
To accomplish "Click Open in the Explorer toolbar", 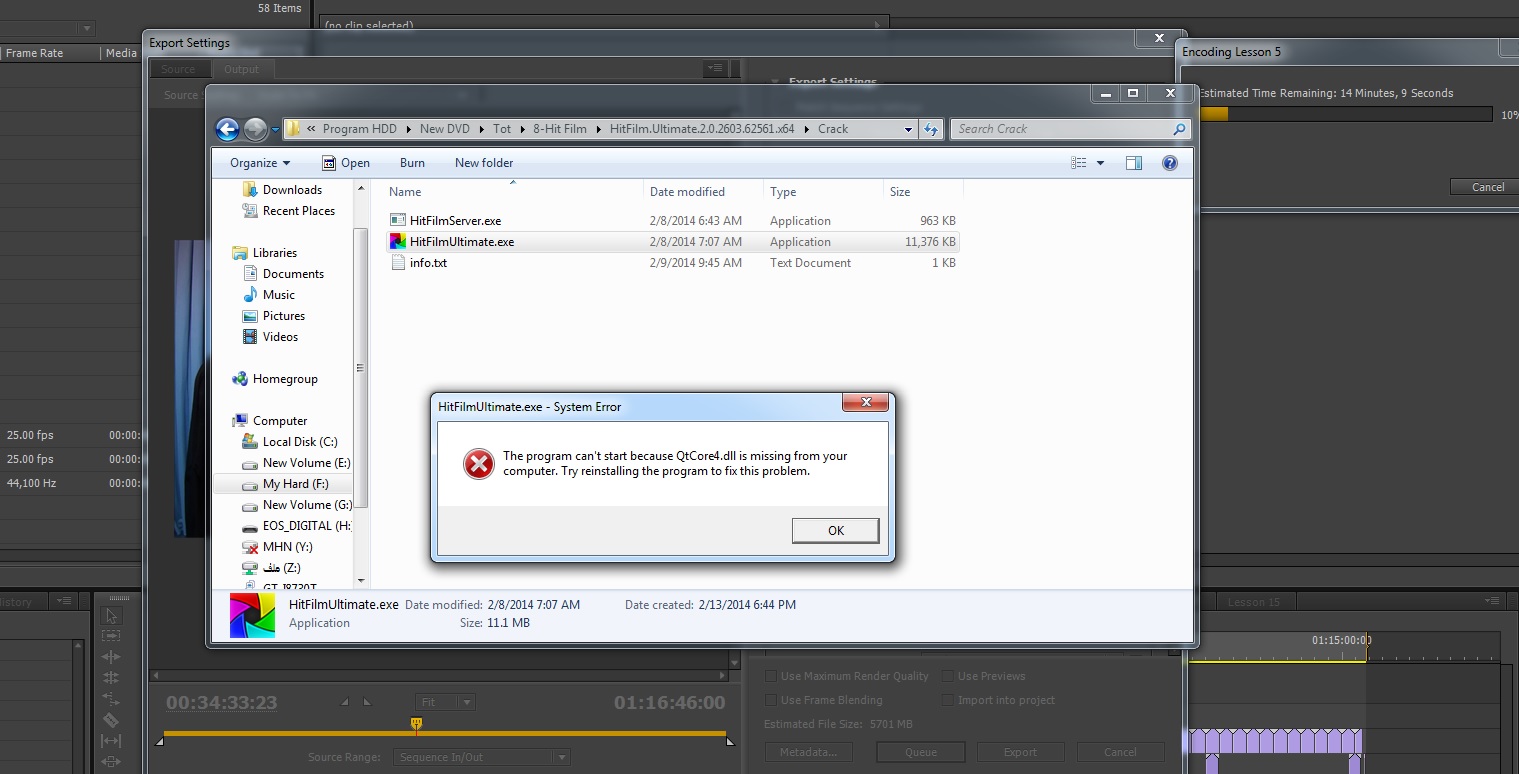I will (x=346, y=163).
